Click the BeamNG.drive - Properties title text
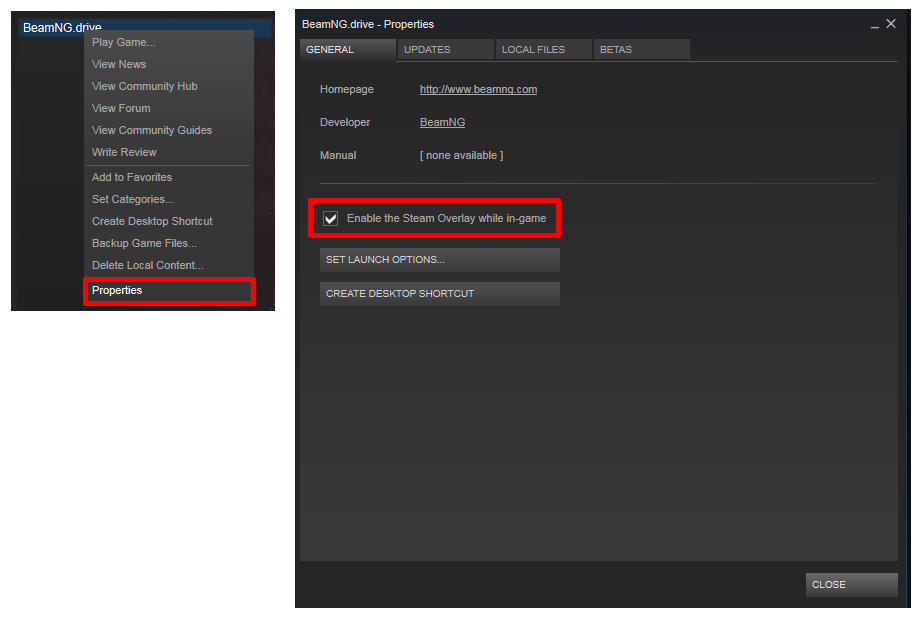 click(368, 24)
